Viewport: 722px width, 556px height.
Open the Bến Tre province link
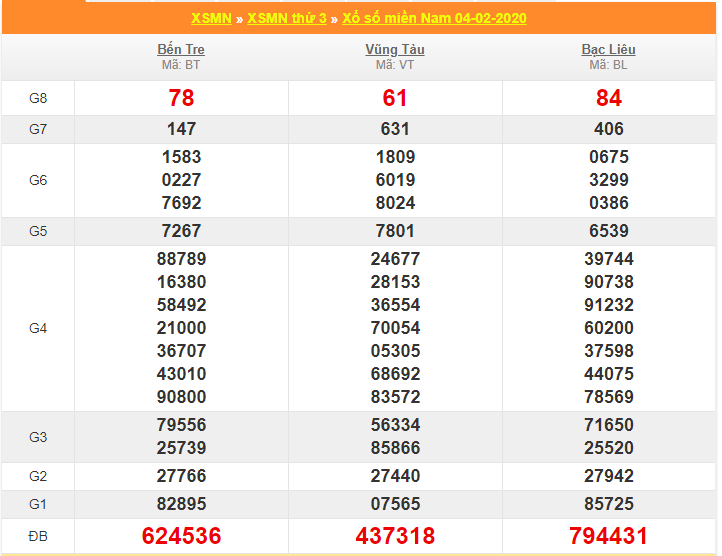pyautogui.click(x=181, y=49)
